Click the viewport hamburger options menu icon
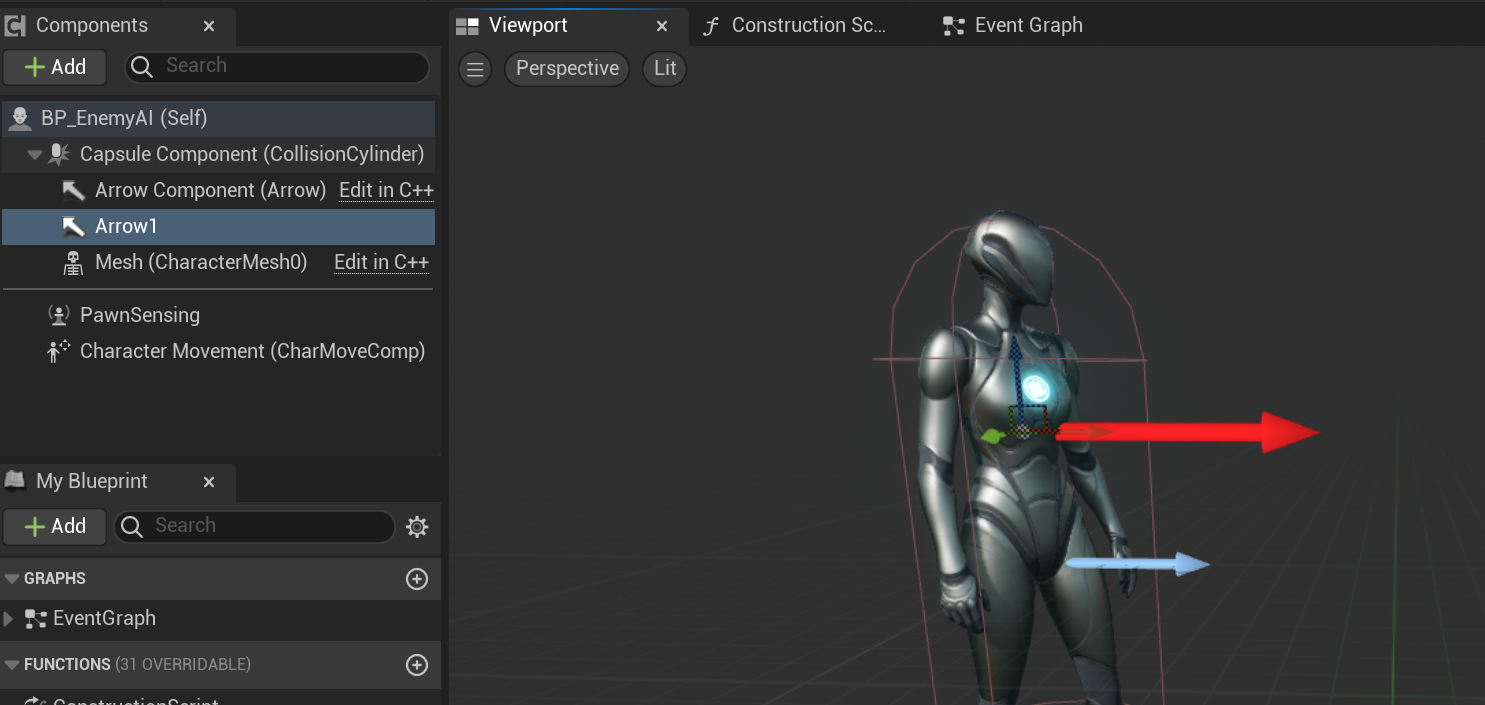1485x705 pixels. [475, 69]
